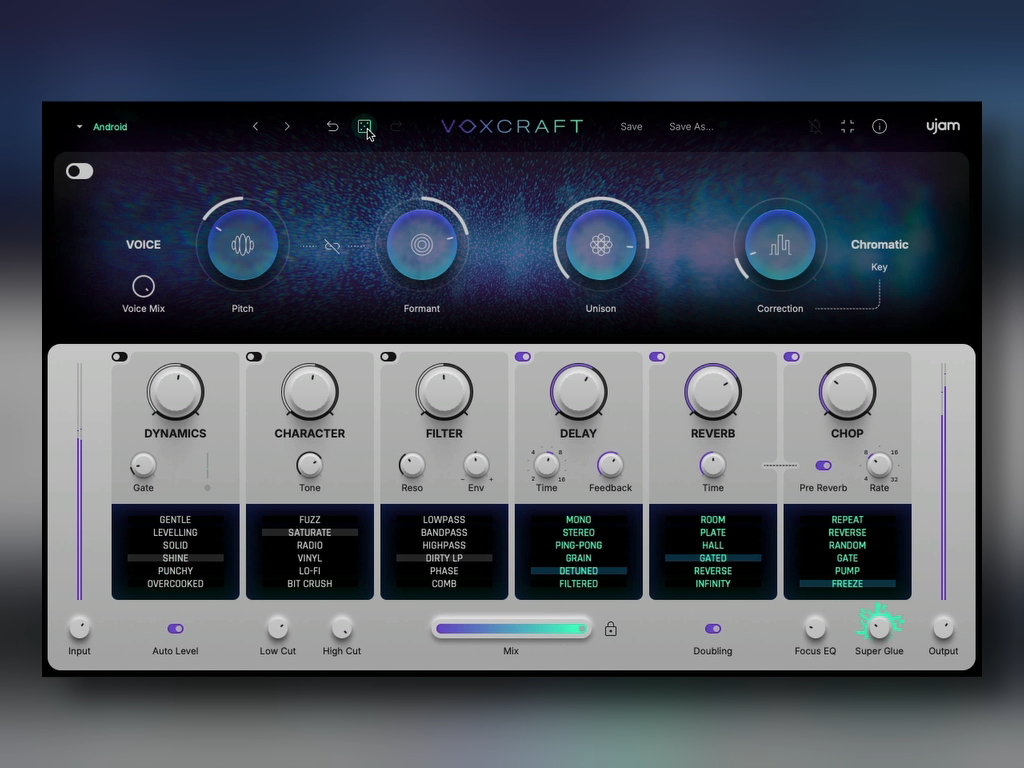
Task: Select RANDOM chop mode
Action: pos(848,545)
